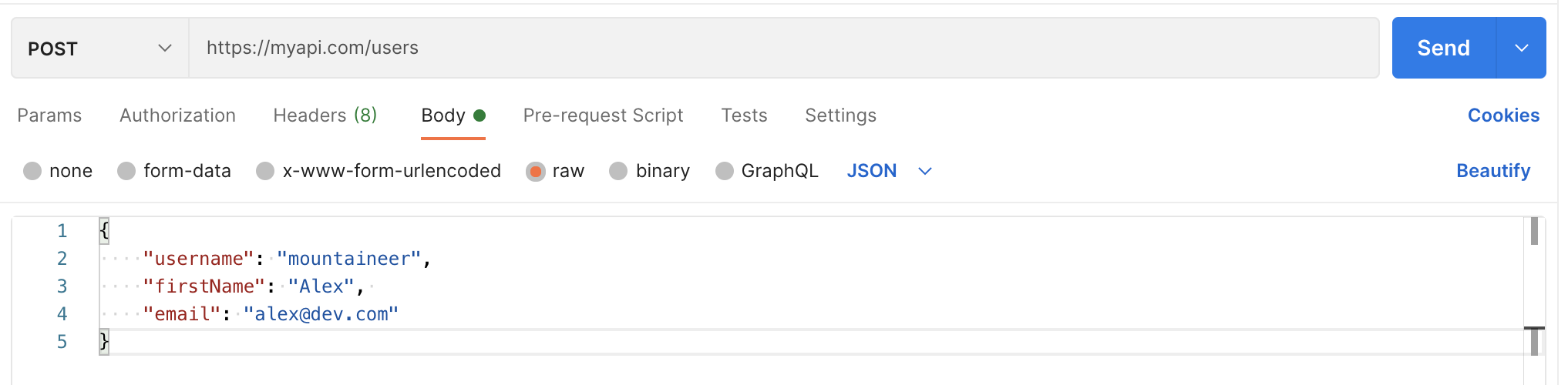Click Beautify to format the JSON
The width and height of the screenshot is (1568, 385).
(x=1492, y=171)
